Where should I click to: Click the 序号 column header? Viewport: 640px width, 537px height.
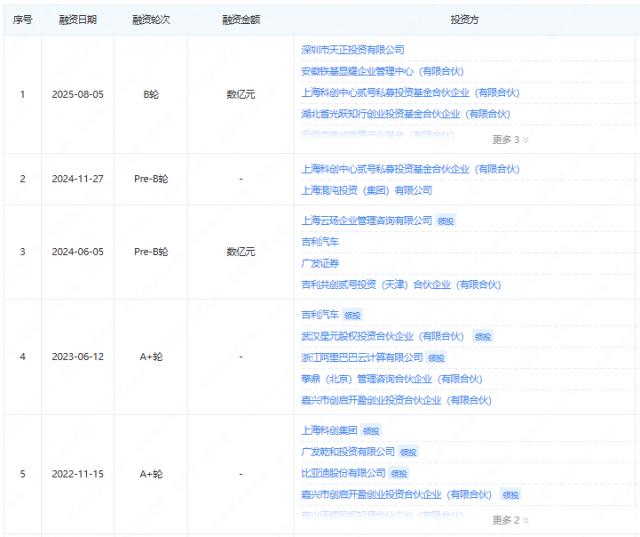pyautogui.click(x=22, y=20)
